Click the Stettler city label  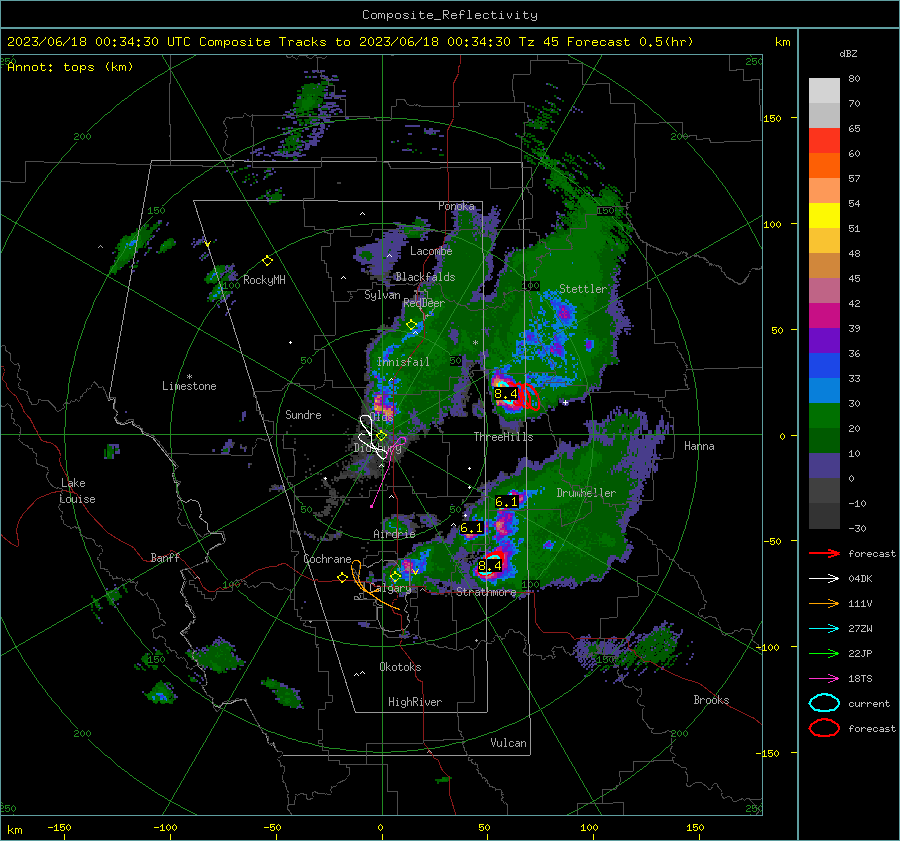pyautogui.click(x=583, y=289)
